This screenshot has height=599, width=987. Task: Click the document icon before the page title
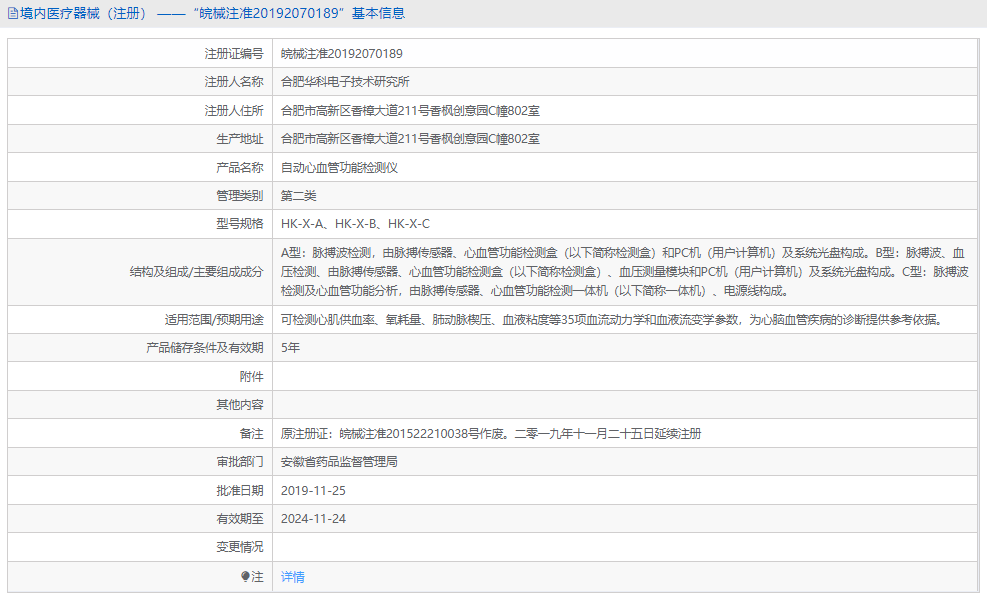10,13
